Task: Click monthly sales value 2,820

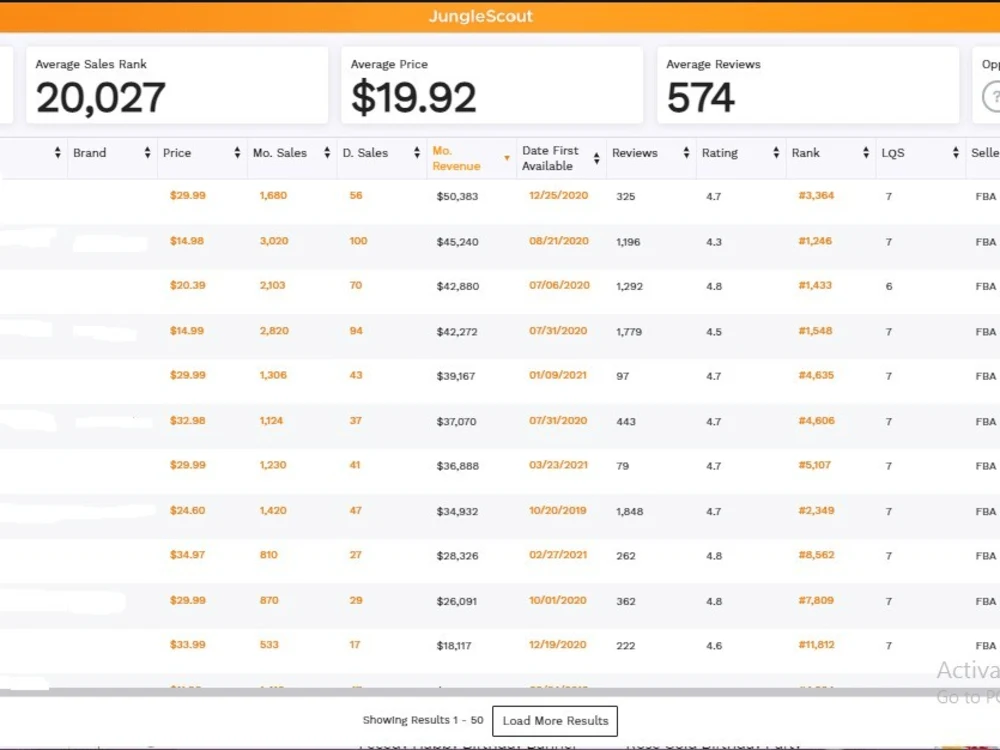Action: tap(274, 330)
